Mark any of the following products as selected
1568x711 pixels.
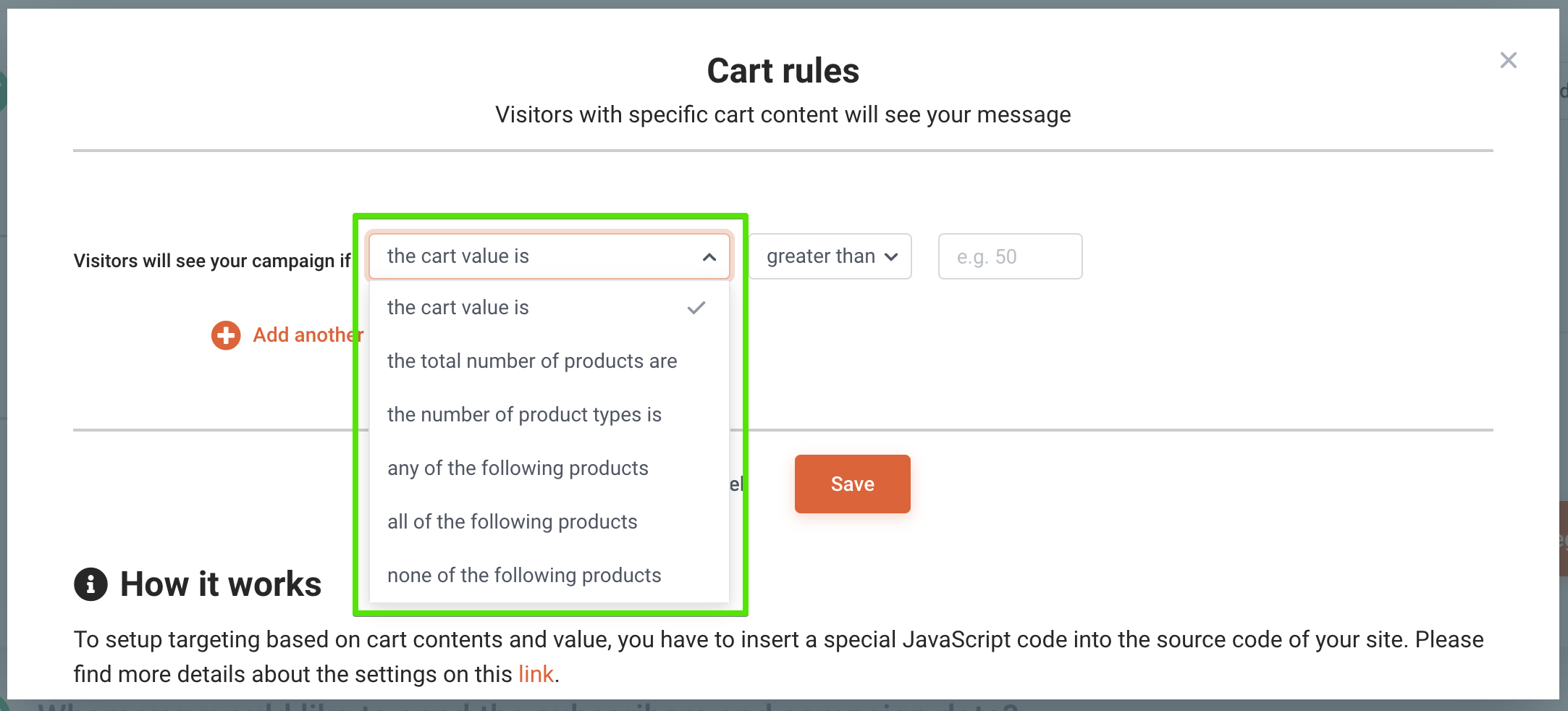point(518,468)
